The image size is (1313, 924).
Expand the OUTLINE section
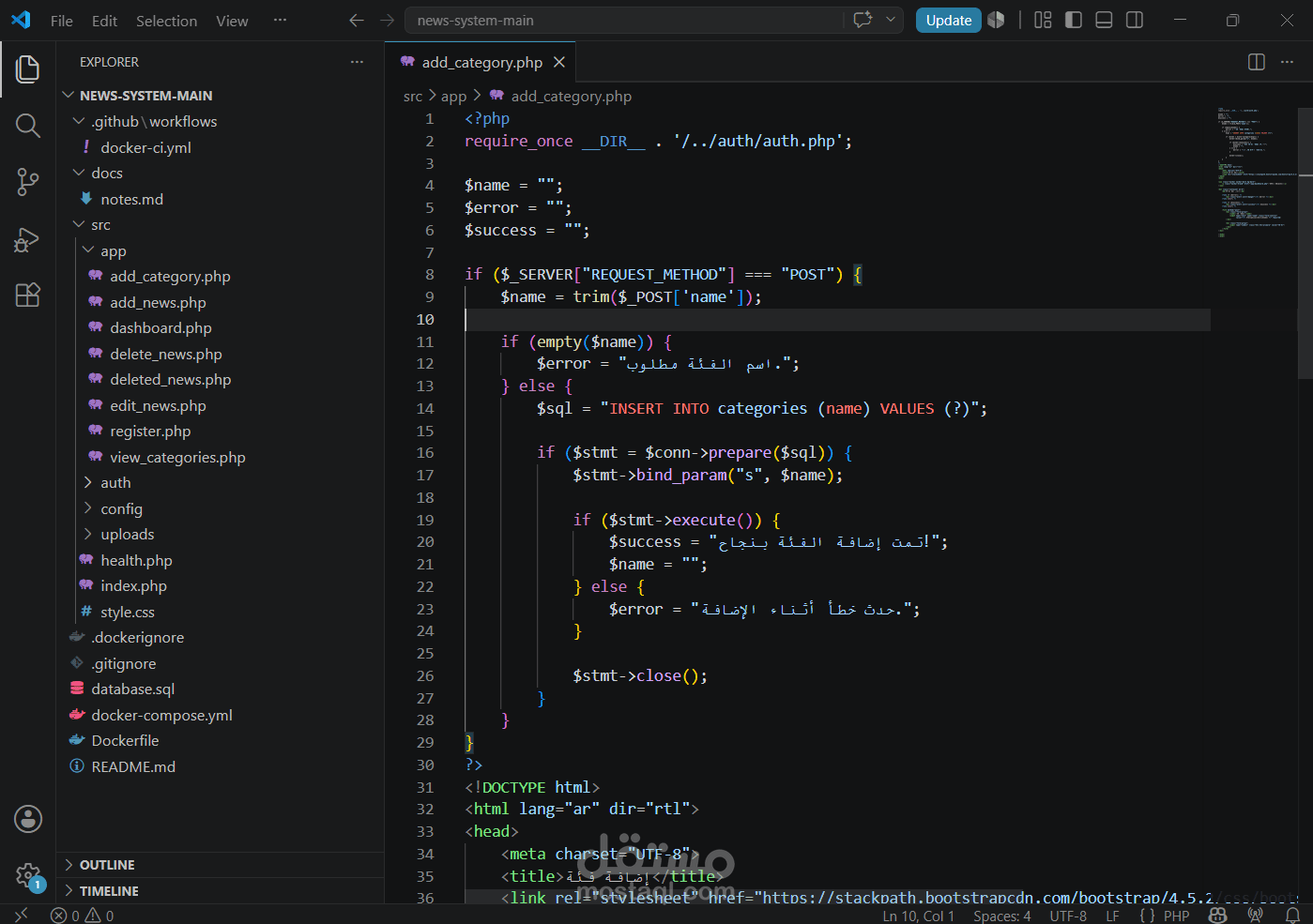pos(221,865)
